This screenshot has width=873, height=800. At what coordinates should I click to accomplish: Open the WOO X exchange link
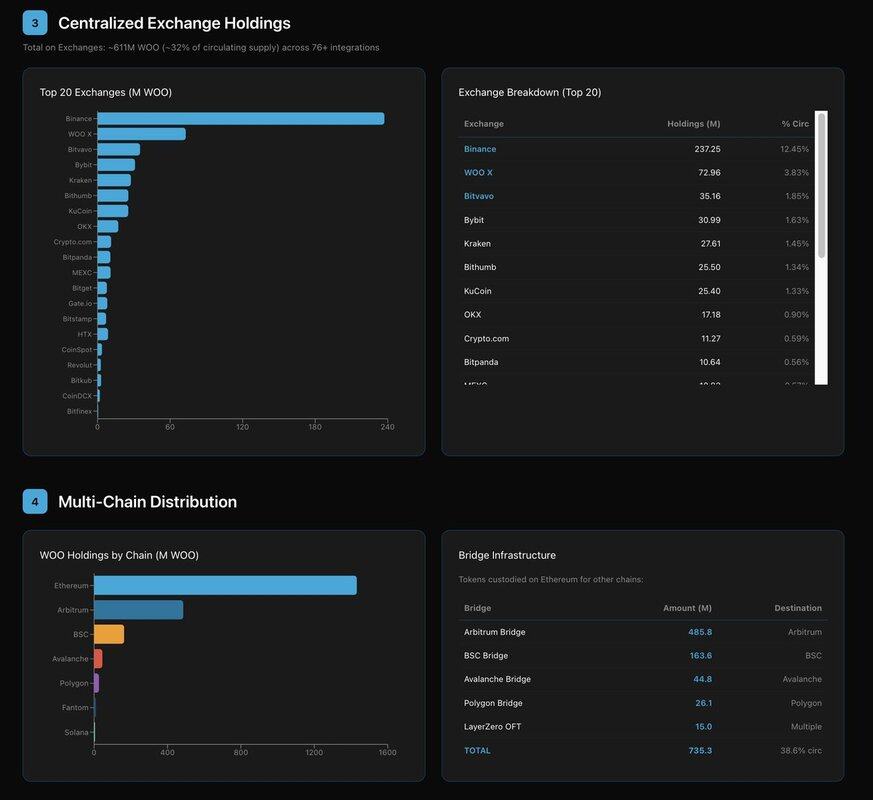tap(478, 173)
